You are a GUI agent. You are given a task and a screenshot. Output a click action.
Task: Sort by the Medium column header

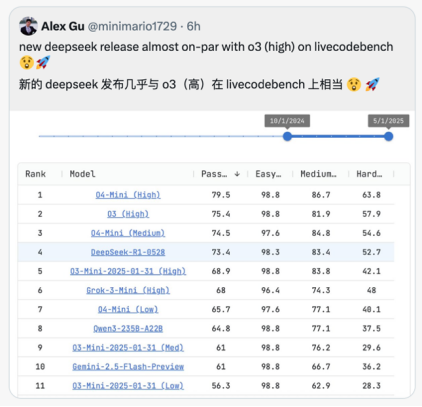coord(319,174)
